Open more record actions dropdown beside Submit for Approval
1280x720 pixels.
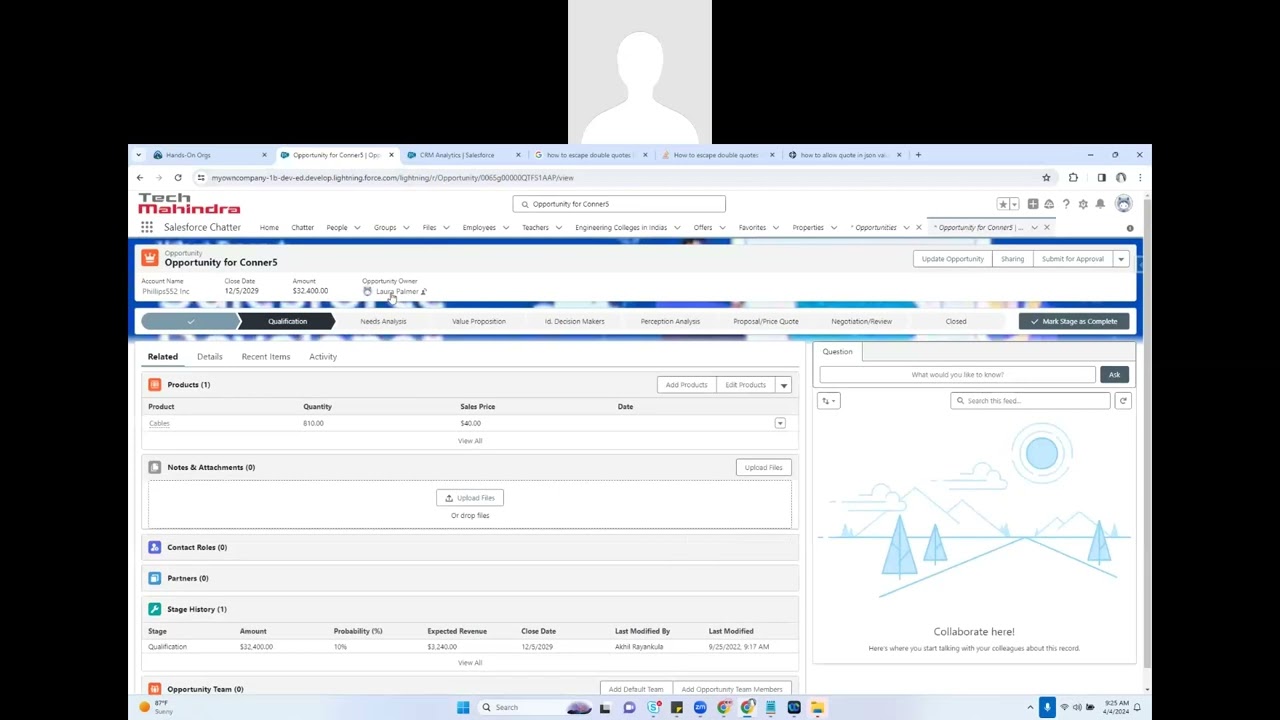pos(1121,259)
